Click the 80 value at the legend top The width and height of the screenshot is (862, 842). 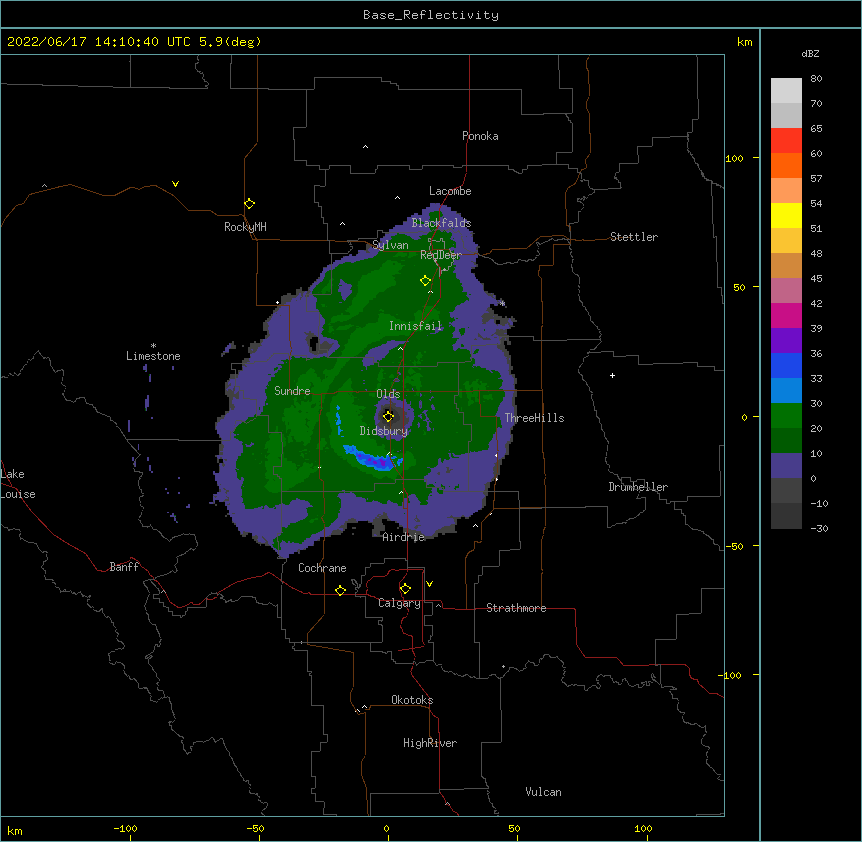816,78
